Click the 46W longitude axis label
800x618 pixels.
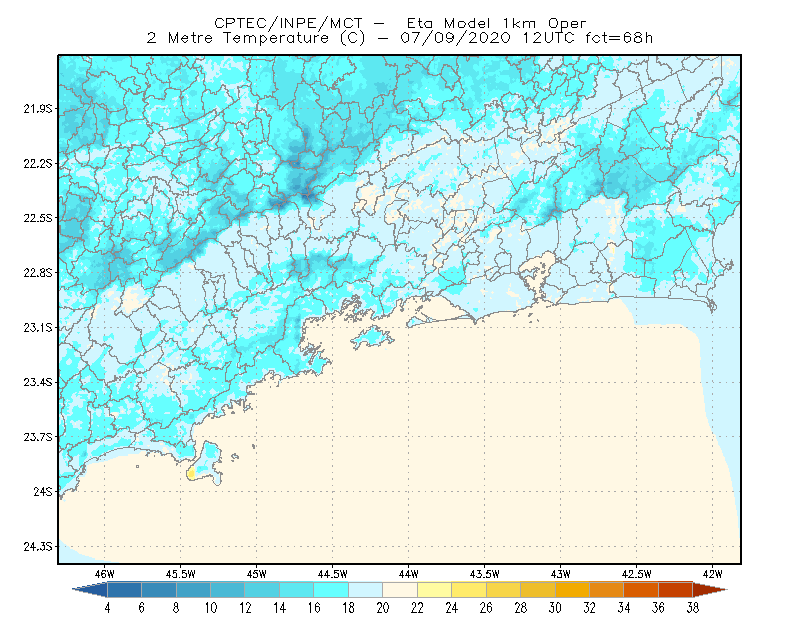104,574
